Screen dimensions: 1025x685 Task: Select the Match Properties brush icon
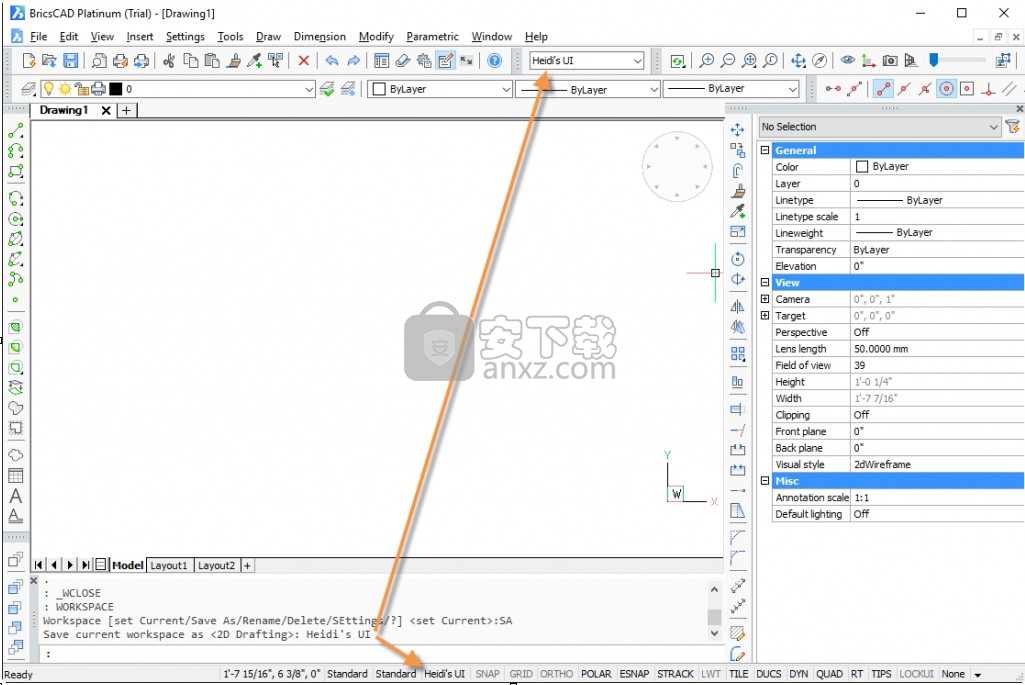[233, 61]
